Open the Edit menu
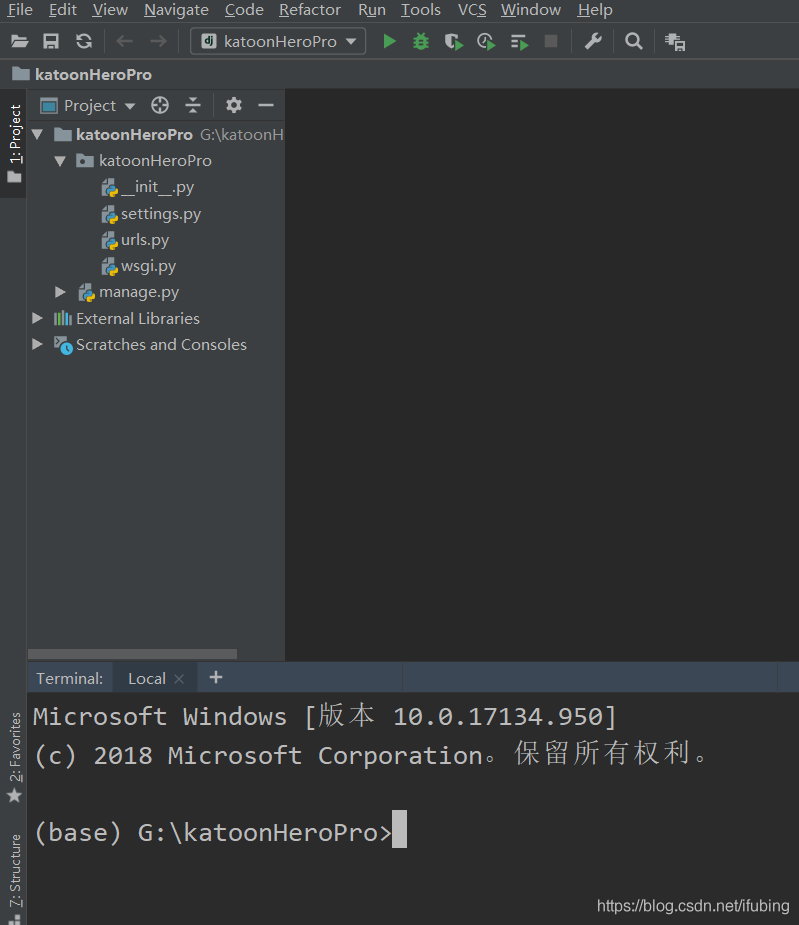This screenshot has width=799, height=925. tap(63, 10)
